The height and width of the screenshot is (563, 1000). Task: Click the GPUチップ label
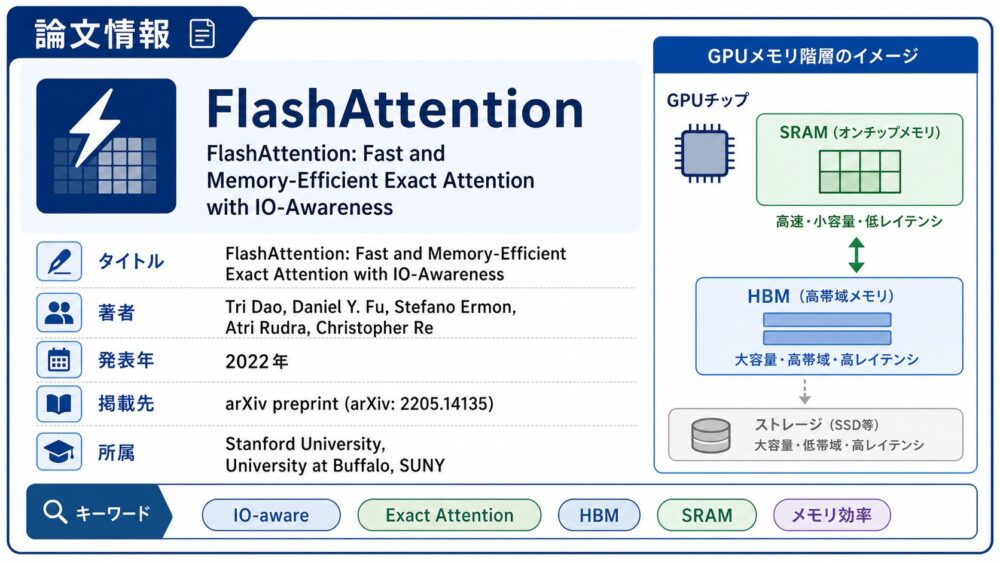coord(708,101)
